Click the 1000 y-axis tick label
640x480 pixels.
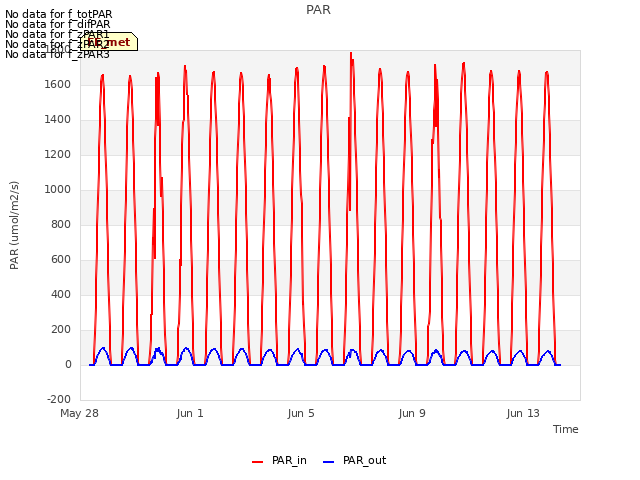[58, 189]
